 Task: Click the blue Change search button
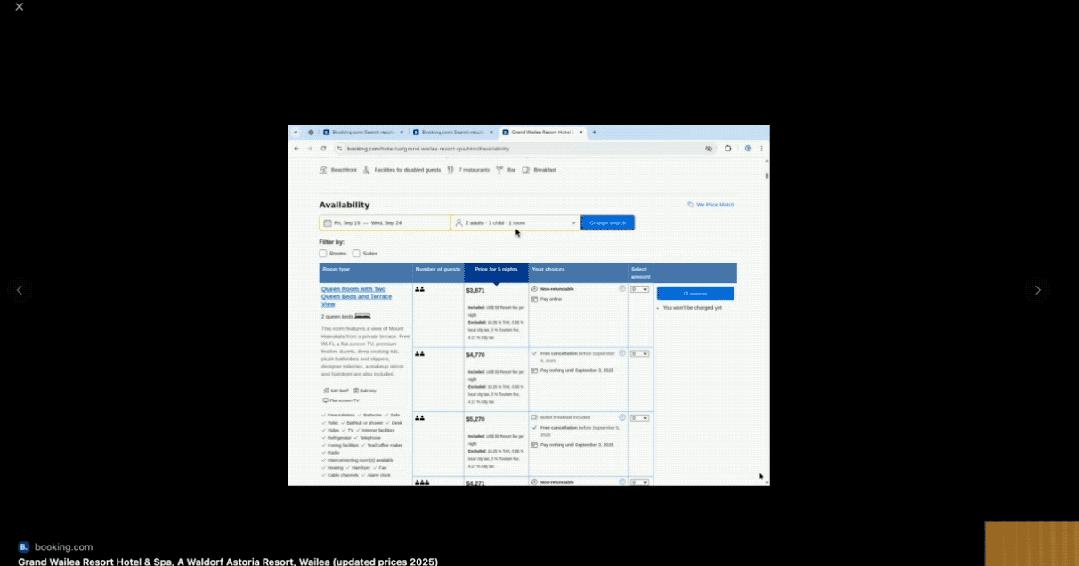tap(608, 223)
